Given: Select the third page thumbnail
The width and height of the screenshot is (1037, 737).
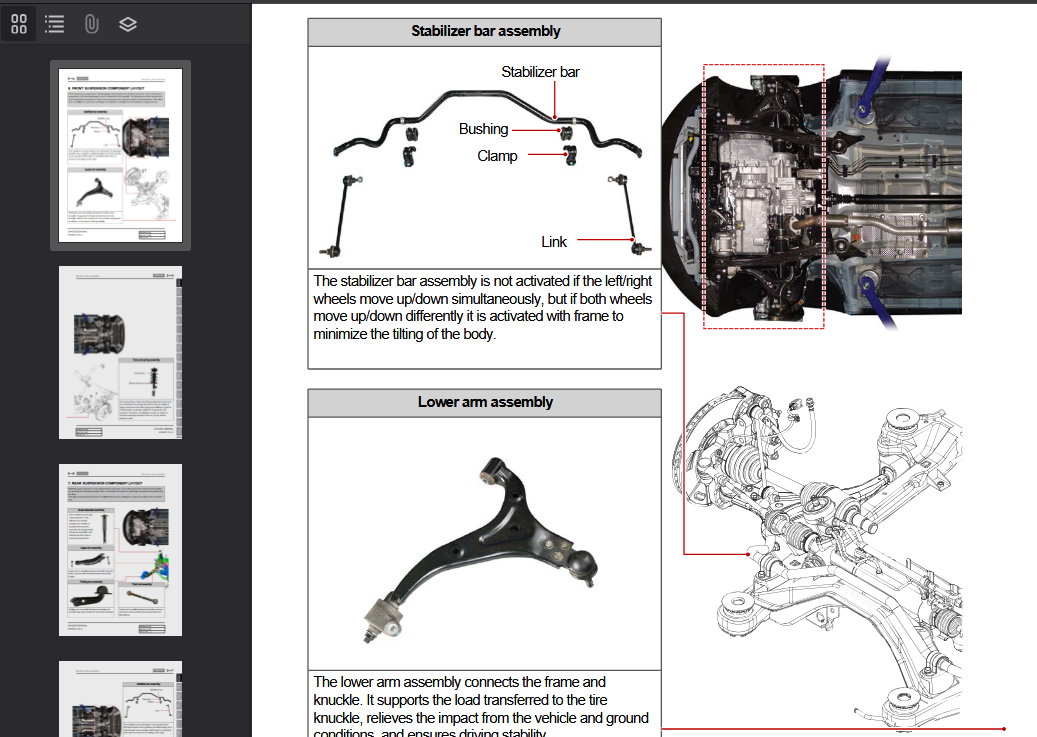Looking at the screenshot, I should tap(120, 550).
